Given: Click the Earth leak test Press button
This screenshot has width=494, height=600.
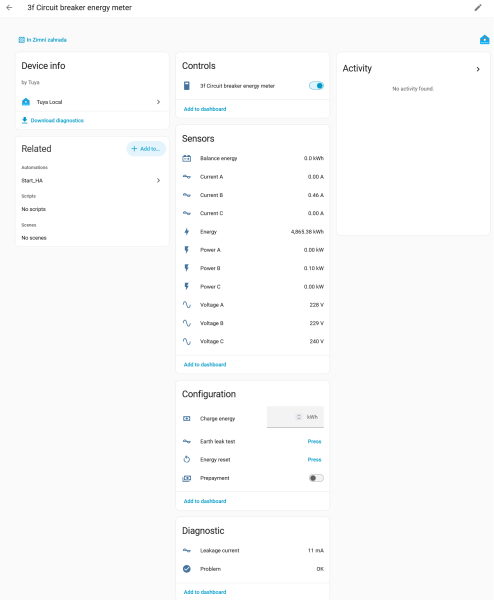Looking at the screenshot, I should click(x=315, y=442).
